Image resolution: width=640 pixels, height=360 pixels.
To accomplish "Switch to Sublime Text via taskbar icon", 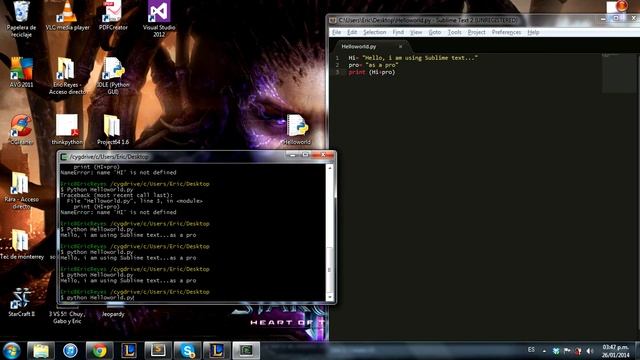I will pos(158,351).
